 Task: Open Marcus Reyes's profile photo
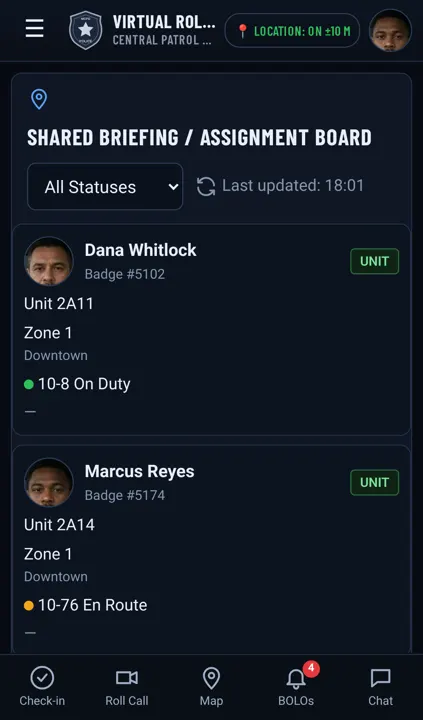(49, 483)
